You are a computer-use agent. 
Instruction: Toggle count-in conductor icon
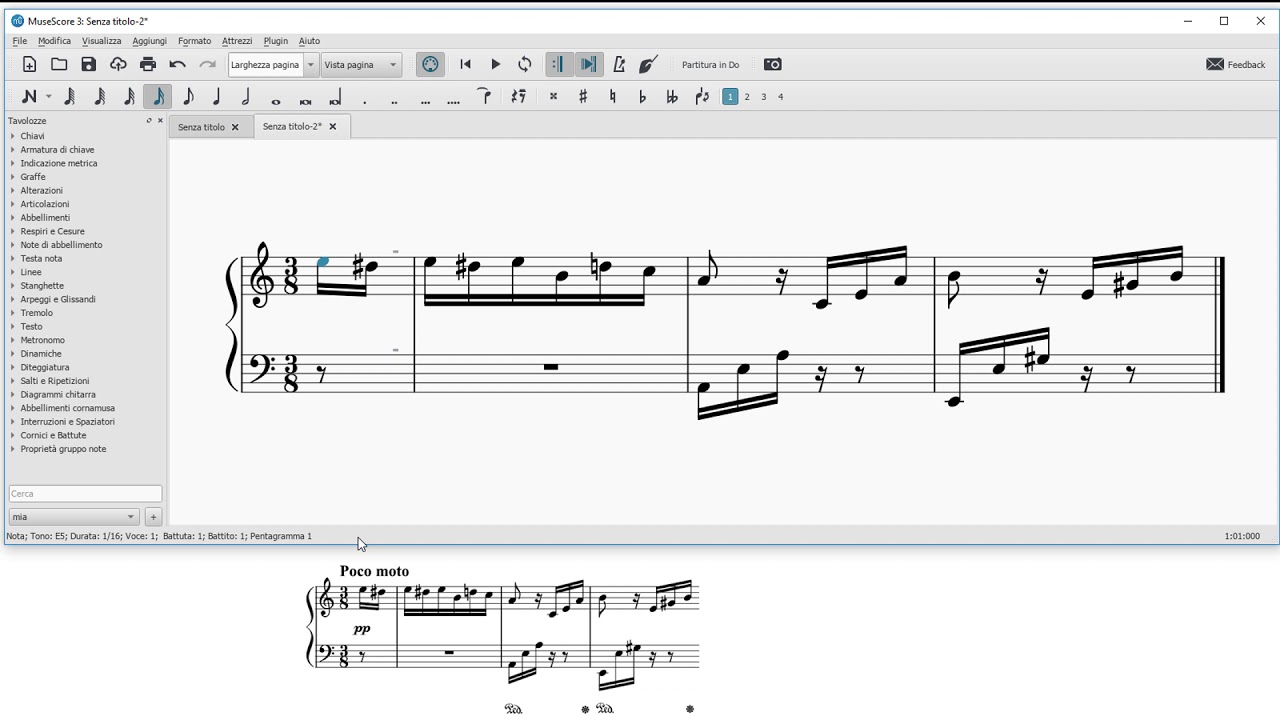coord(648,64)
